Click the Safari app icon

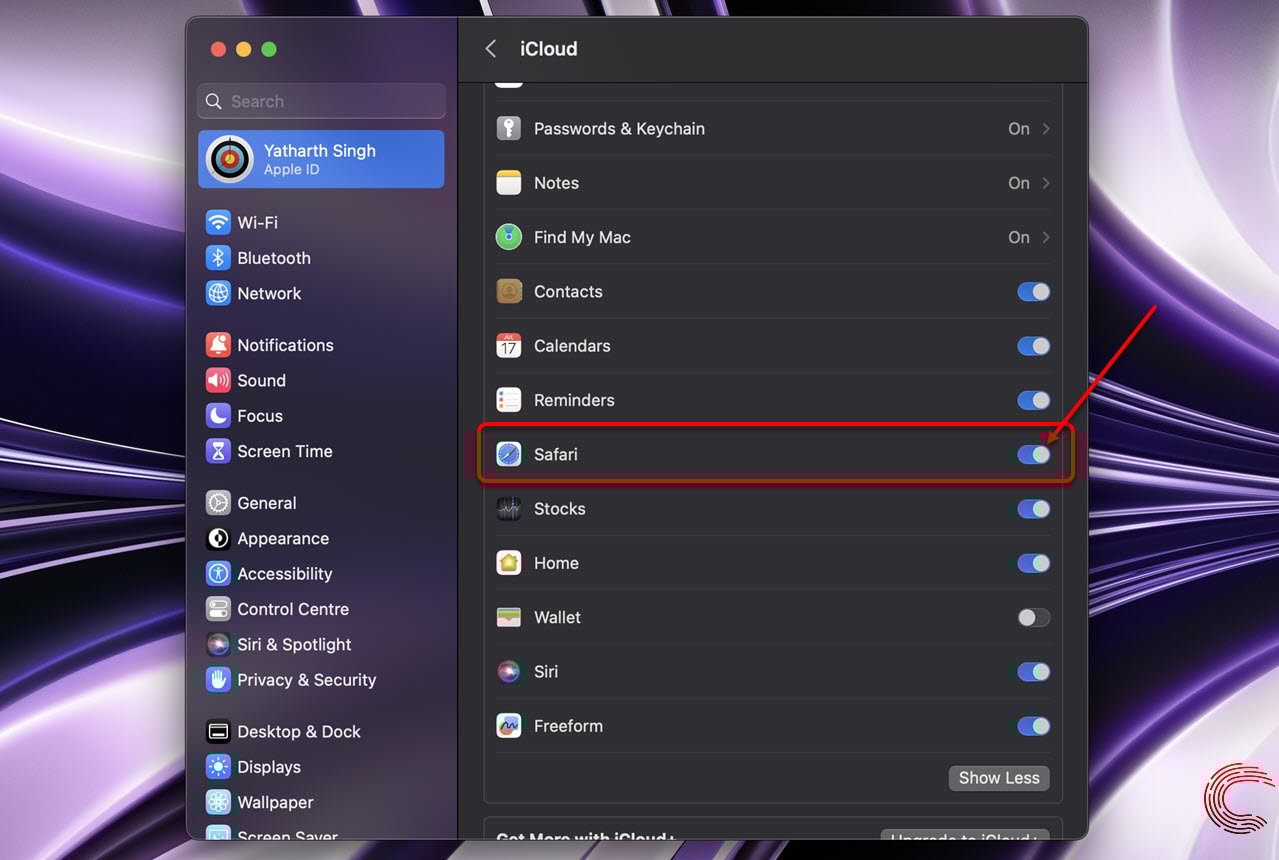(x=509, y=454)
